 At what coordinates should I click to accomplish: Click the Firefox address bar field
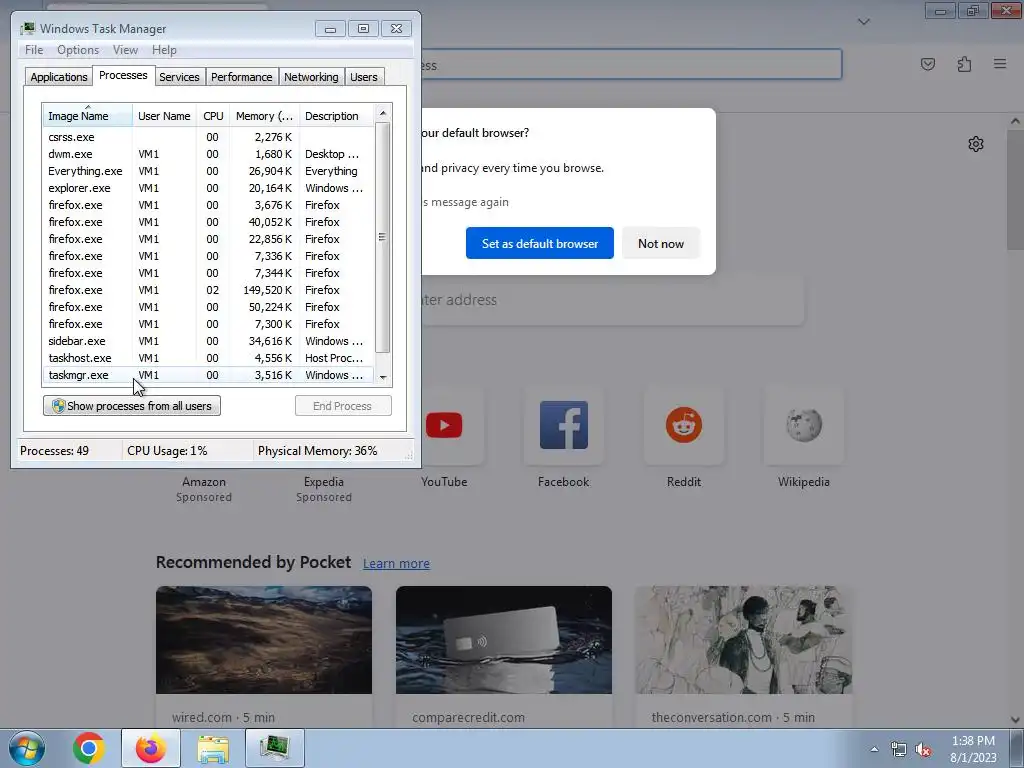pos(631,65)
